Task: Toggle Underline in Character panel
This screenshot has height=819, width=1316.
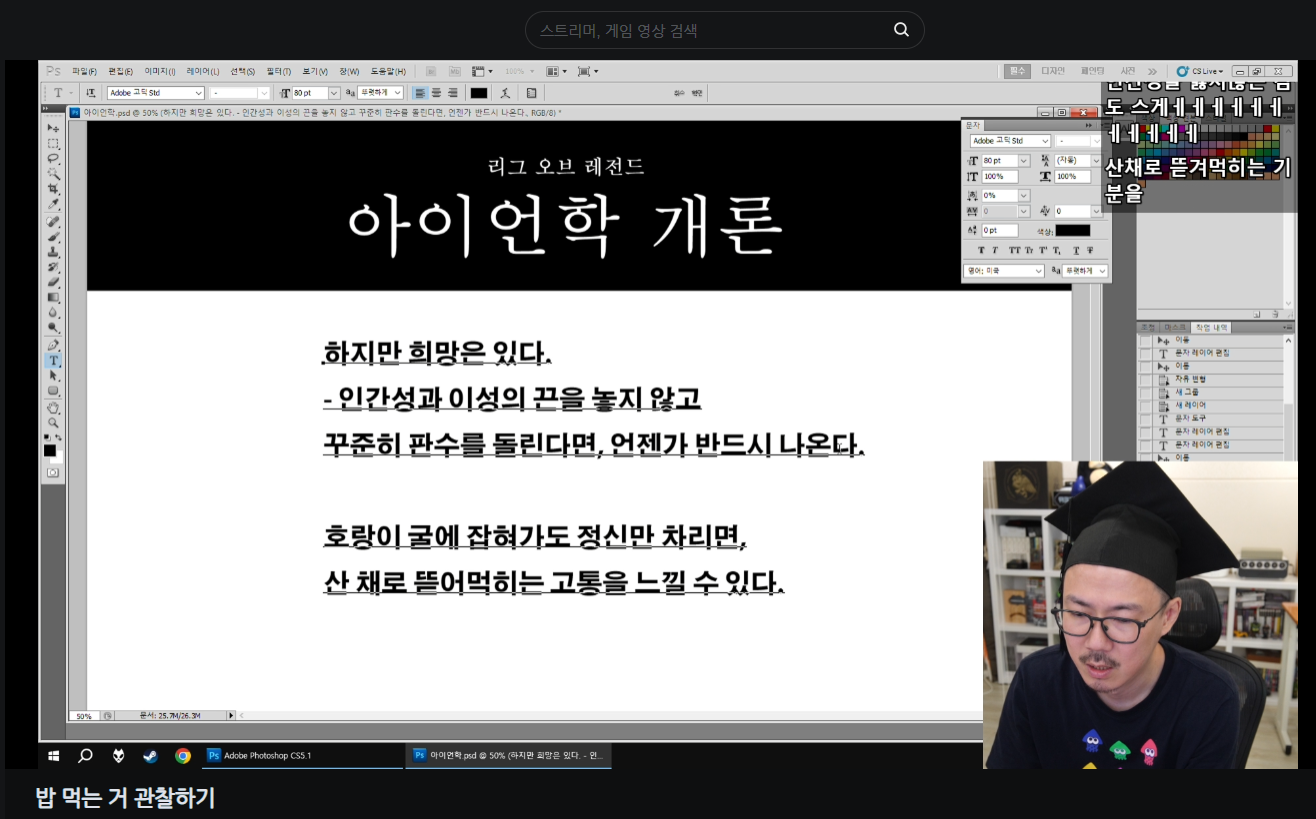Action: 1076,250
